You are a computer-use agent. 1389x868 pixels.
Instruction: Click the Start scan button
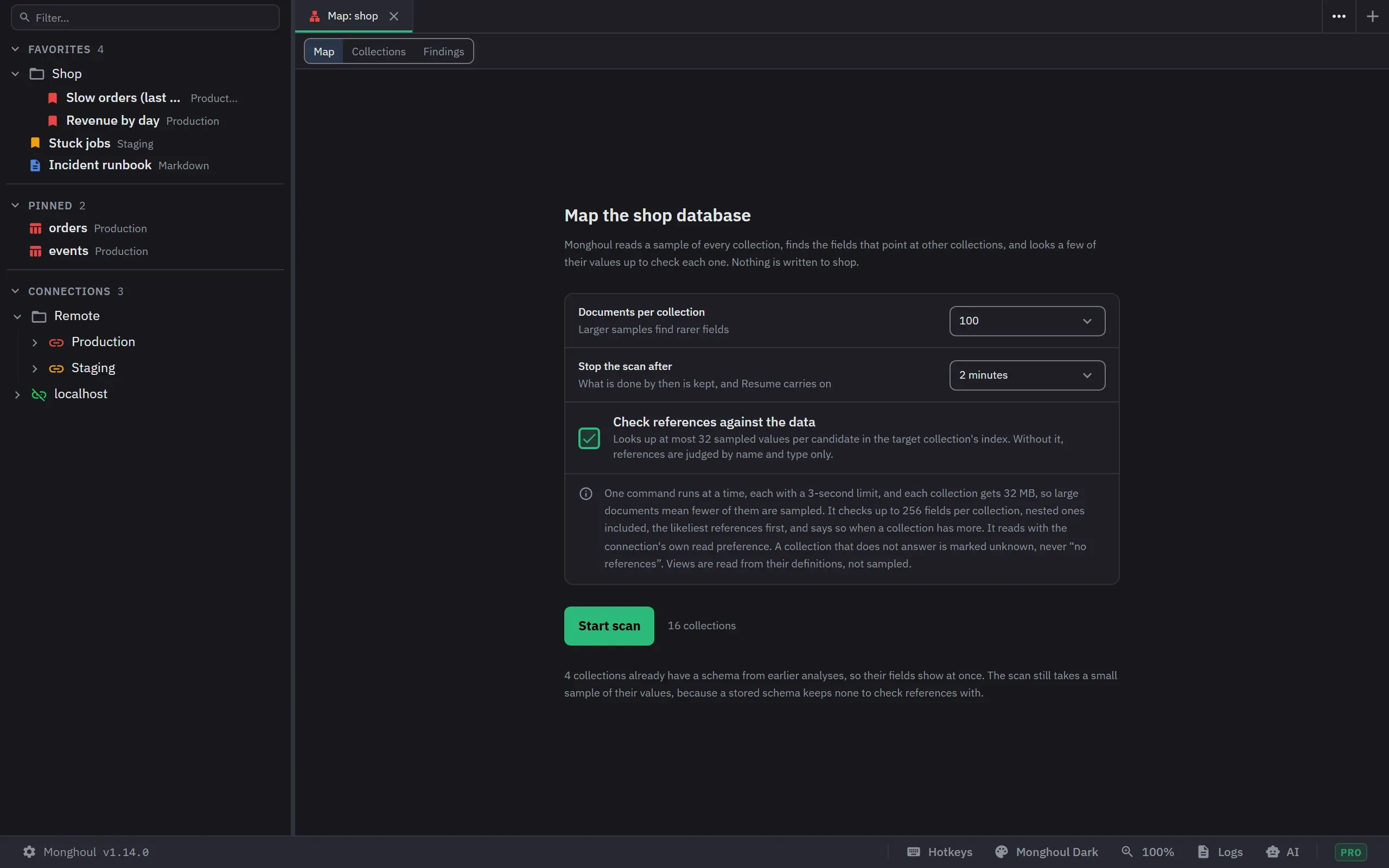(609, 626)
